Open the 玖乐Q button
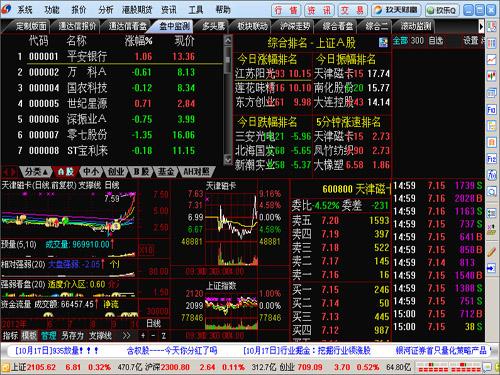 click(x=442, y=10)
